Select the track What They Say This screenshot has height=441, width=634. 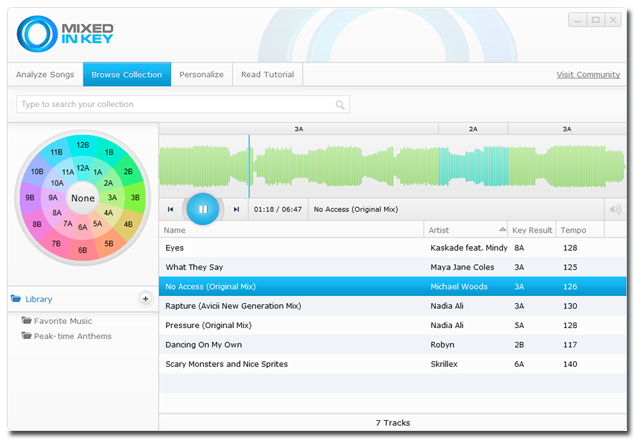point(393,267)
